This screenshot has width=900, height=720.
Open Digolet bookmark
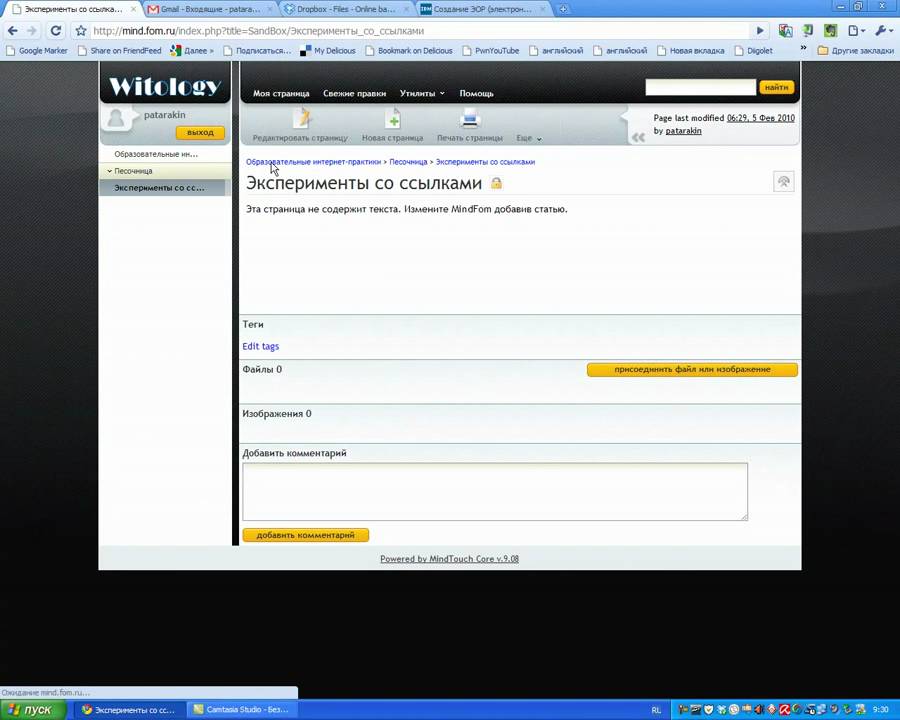coord(754,51)
